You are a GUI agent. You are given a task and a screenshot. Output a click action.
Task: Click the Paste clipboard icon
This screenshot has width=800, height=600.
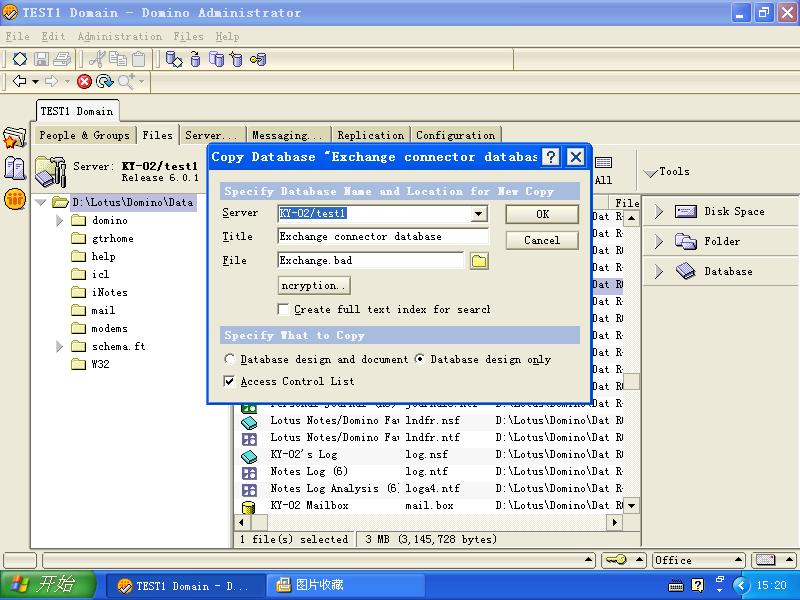[139, 59]
